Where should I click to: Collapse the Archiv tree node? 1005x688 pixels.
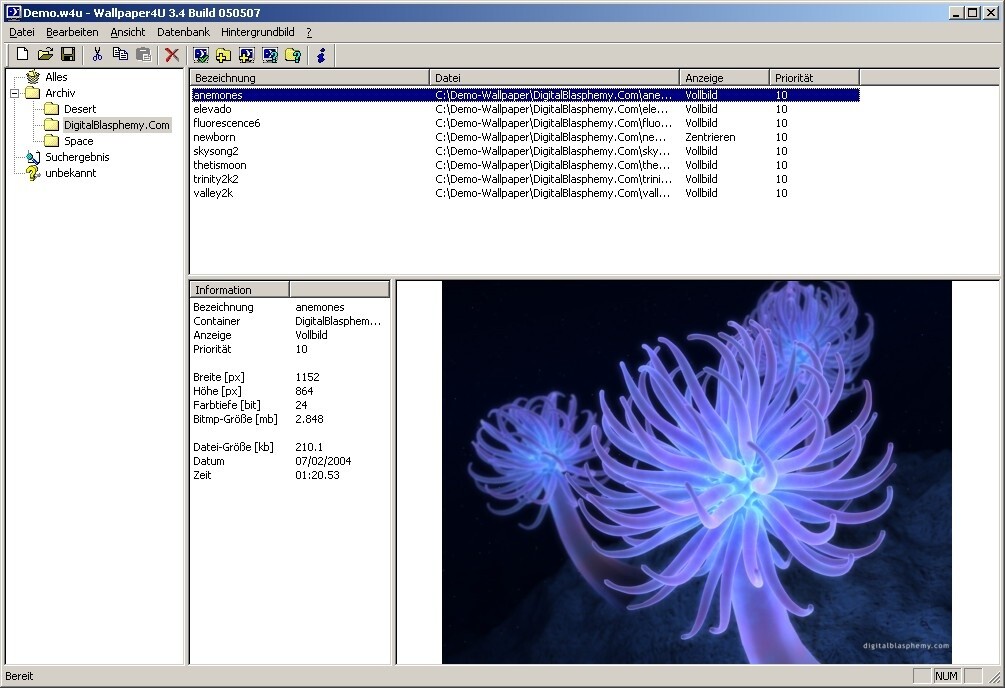pyautogui.click(x=14, y=94)
